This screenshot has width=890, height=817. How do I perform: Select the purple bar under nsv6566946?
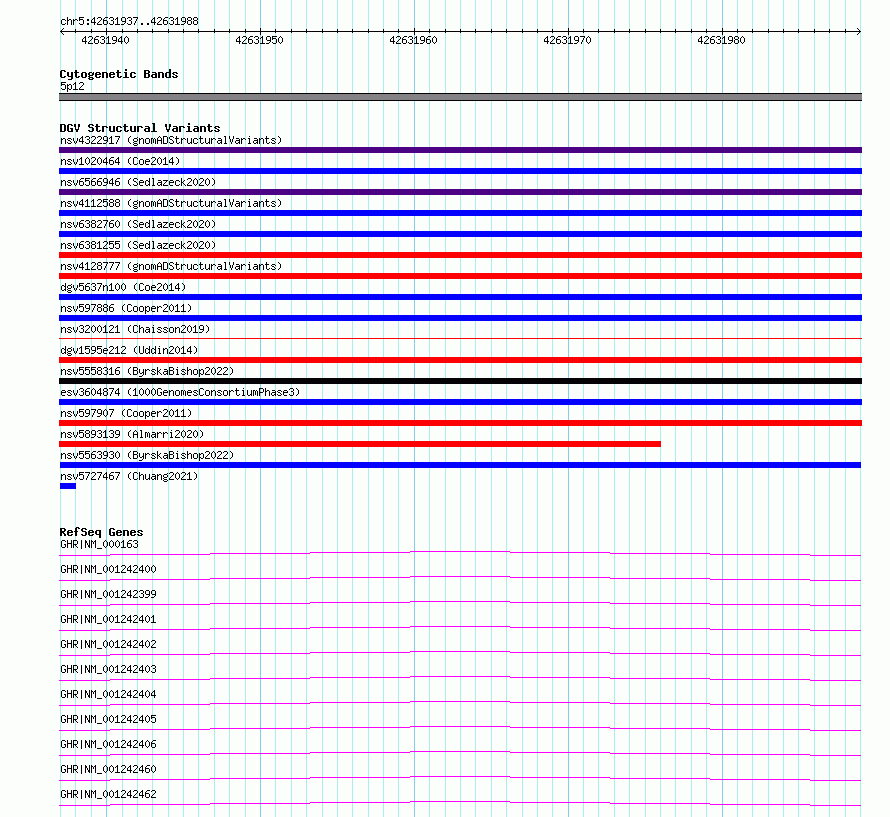(x=460, y=192)
